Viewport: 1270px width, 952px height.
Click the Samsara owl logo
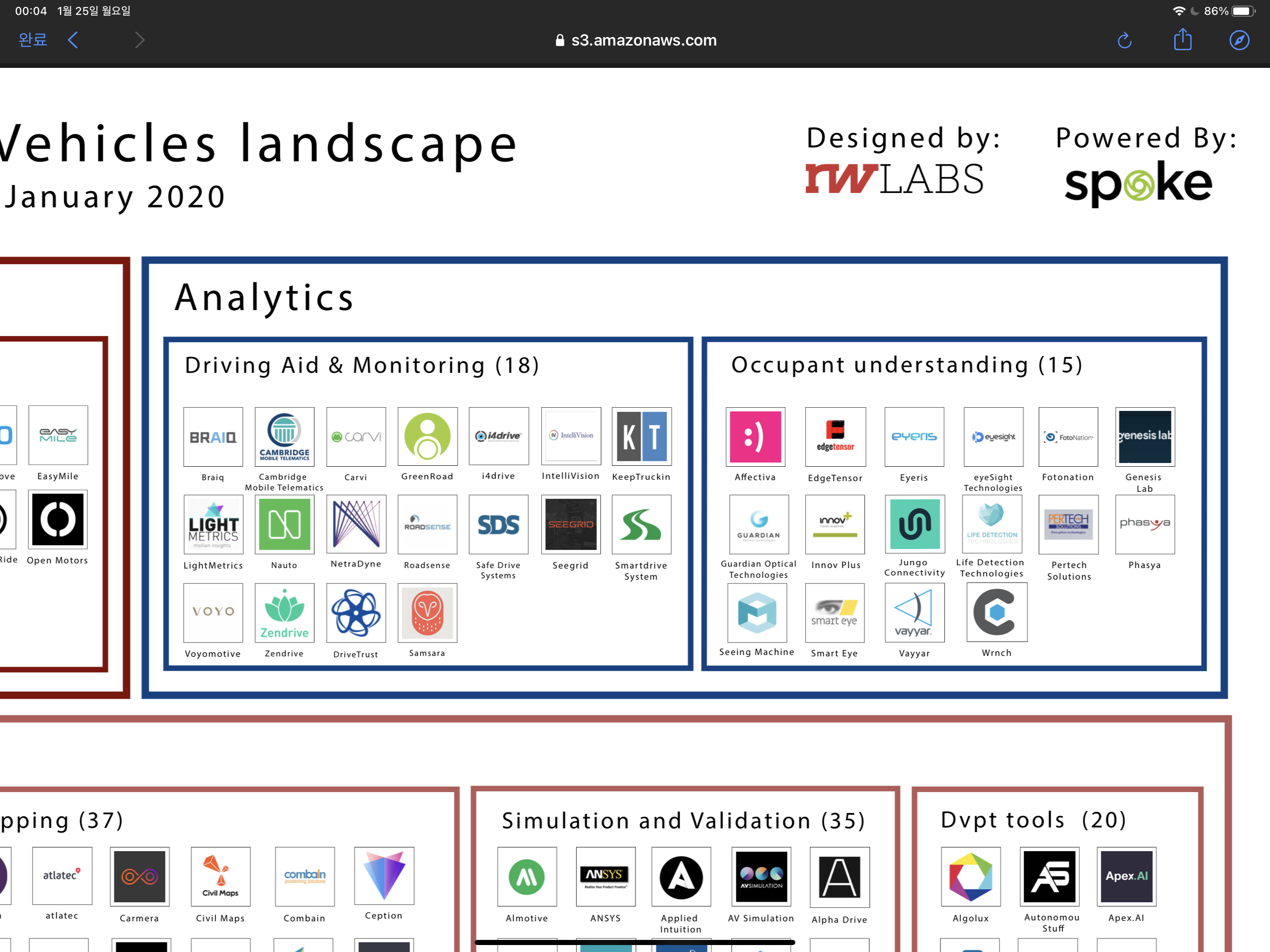(x=427, y=613)
